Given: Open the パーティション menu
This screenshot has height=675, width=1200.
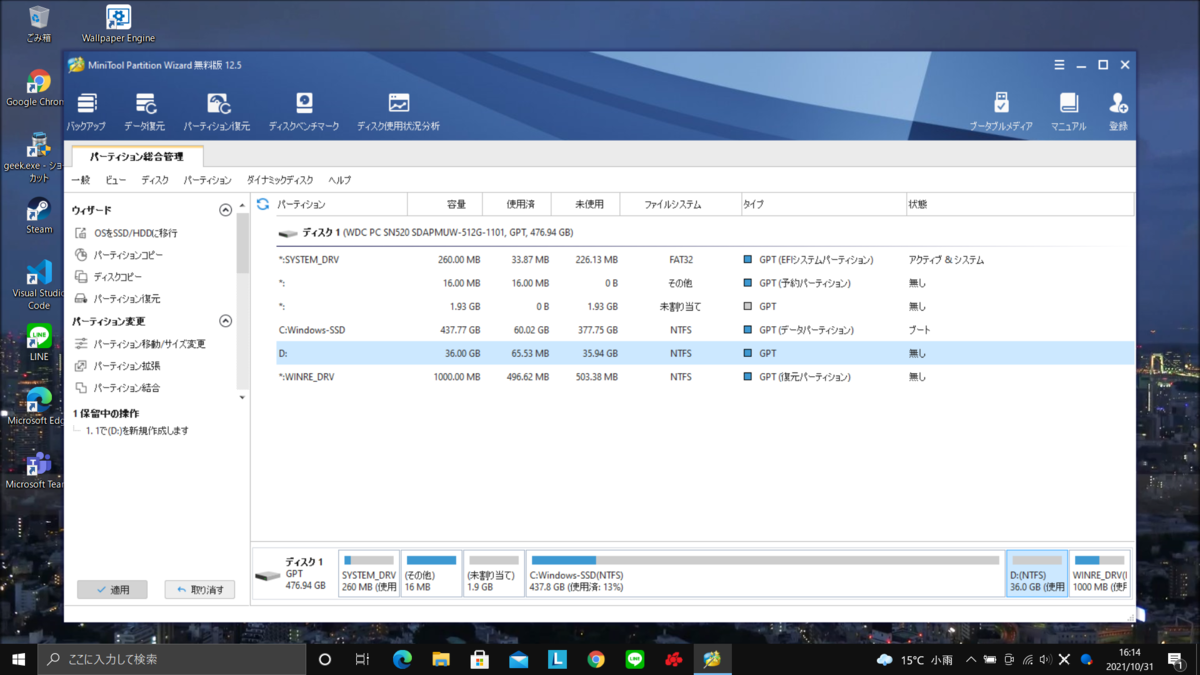Looking at the screenshot, I should click(207, 180).
